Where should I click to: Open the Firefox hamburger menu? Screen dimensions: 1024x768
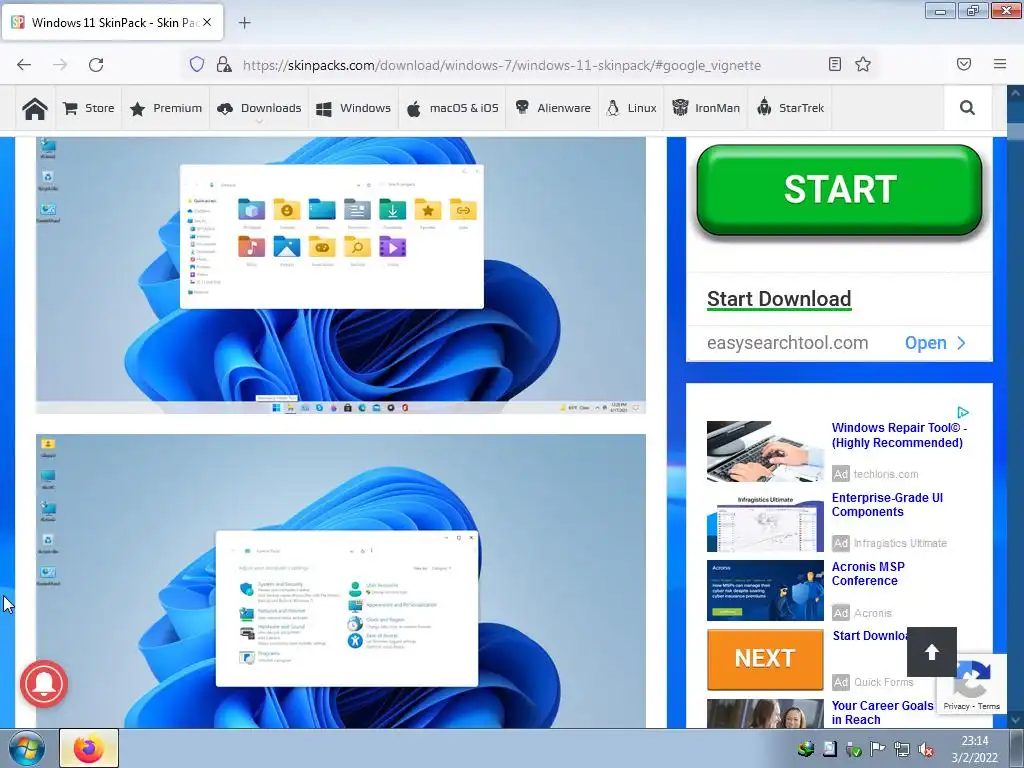(1000, 64)
